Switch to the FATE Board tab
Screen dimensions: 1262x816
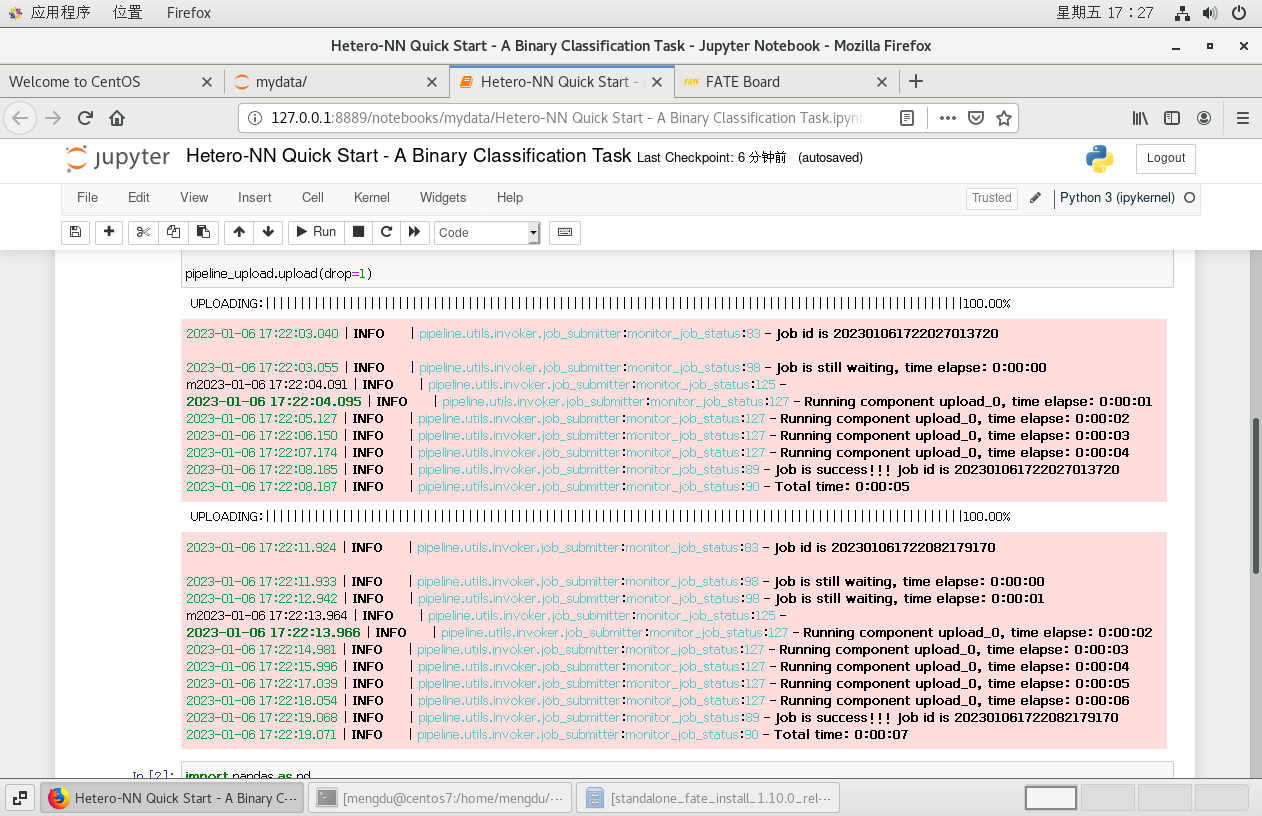tap(786, 82)
